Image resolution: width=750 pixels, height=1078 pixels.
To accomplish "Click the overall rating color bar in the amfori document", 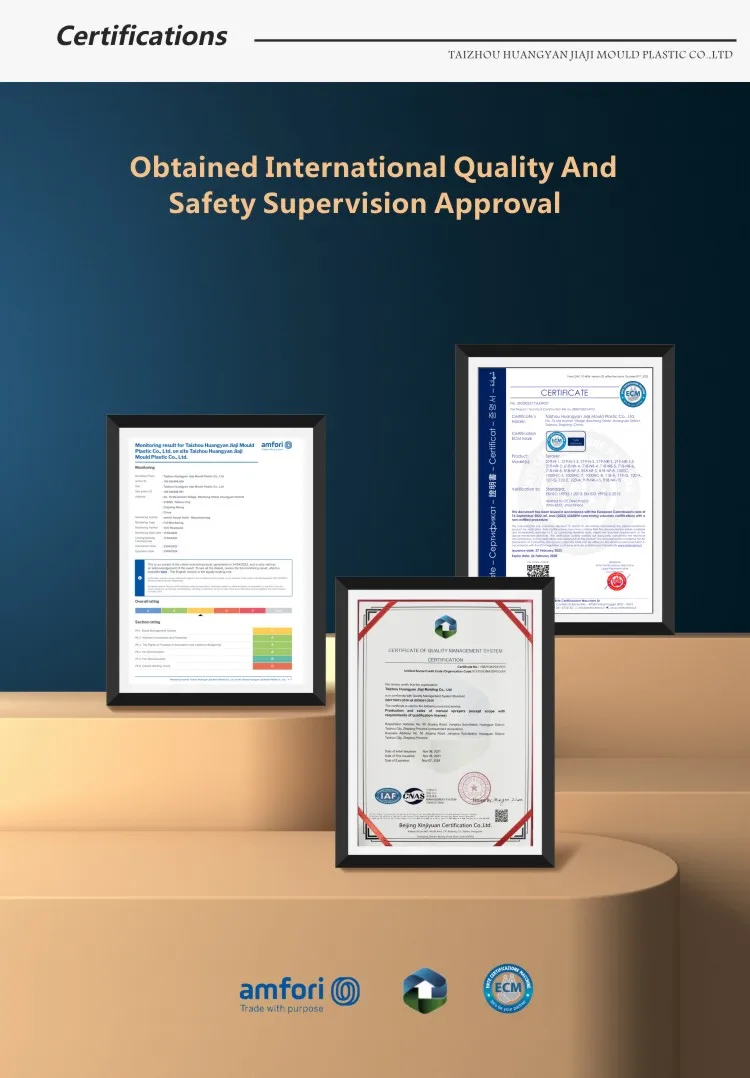I will click(213, 610).
